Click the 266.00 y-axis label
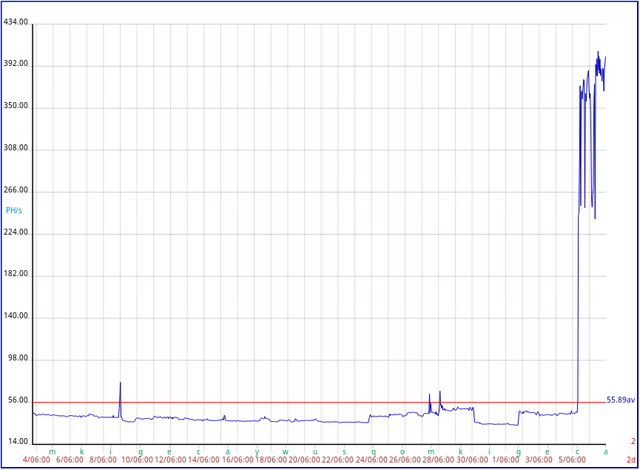The height and width of the screenshot is (470, 640). click(16, 190)
